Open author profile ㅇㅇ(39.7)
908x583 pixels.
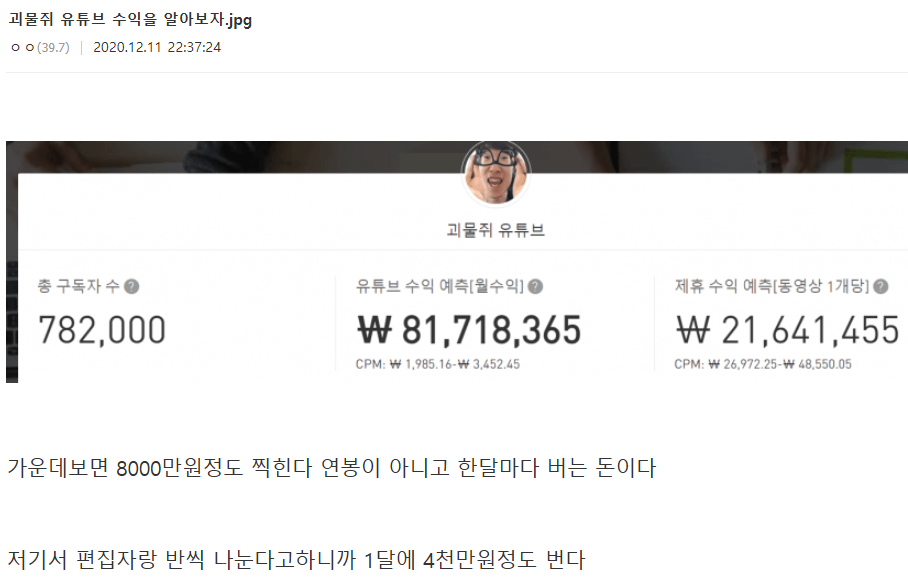40,47
